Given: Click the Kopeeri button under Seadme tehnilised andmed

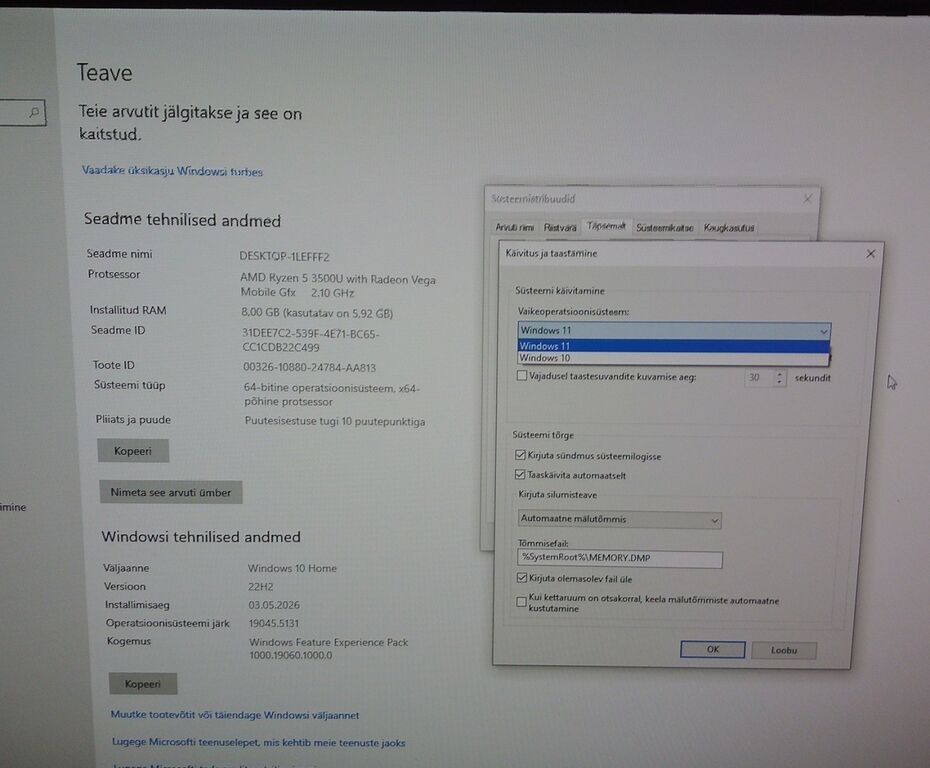Looking at the screenshot, I should click(133, 451).
